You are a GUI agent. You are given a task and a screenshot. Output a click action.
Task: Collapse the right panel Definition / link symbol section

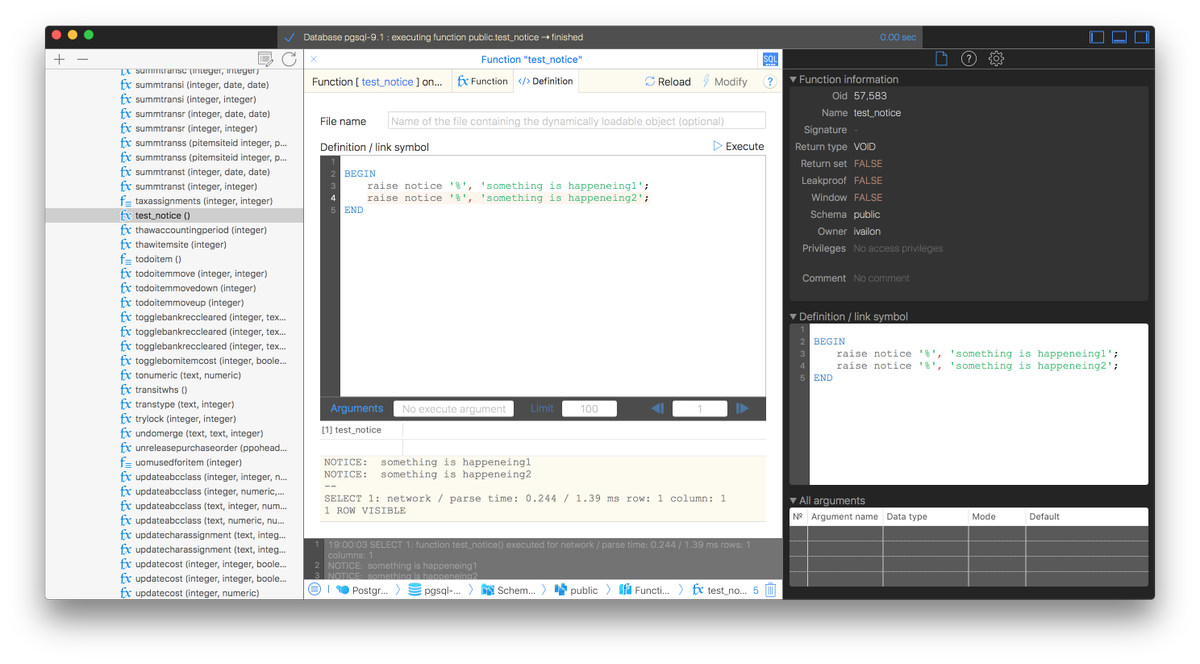(x=794, y=316)
